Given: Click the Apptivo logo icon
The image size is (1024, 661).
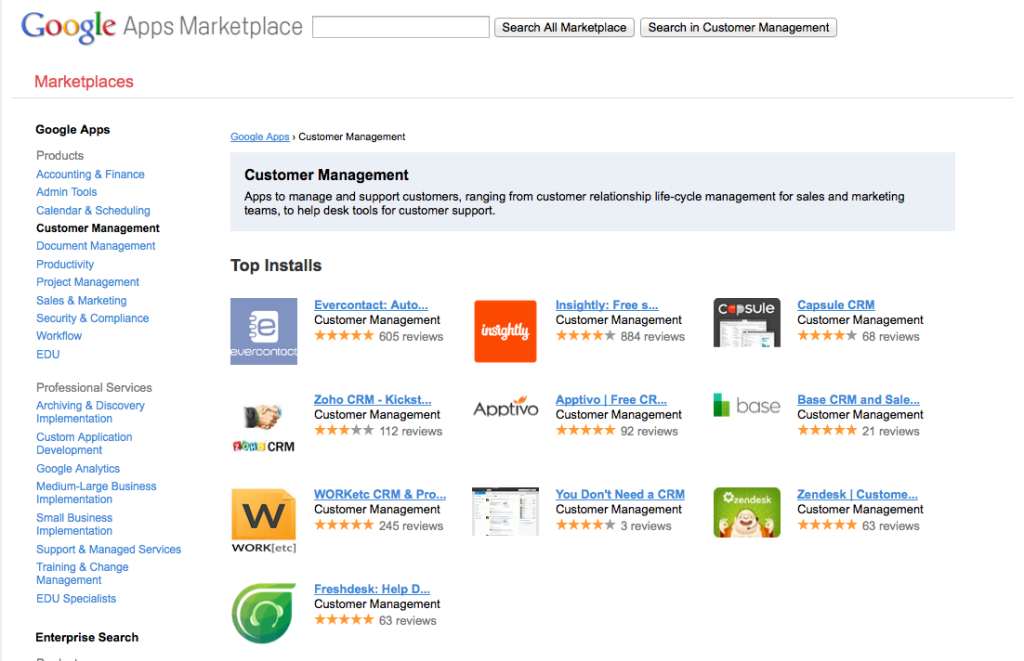Looking at the screenshot, I should click(506, 408).
